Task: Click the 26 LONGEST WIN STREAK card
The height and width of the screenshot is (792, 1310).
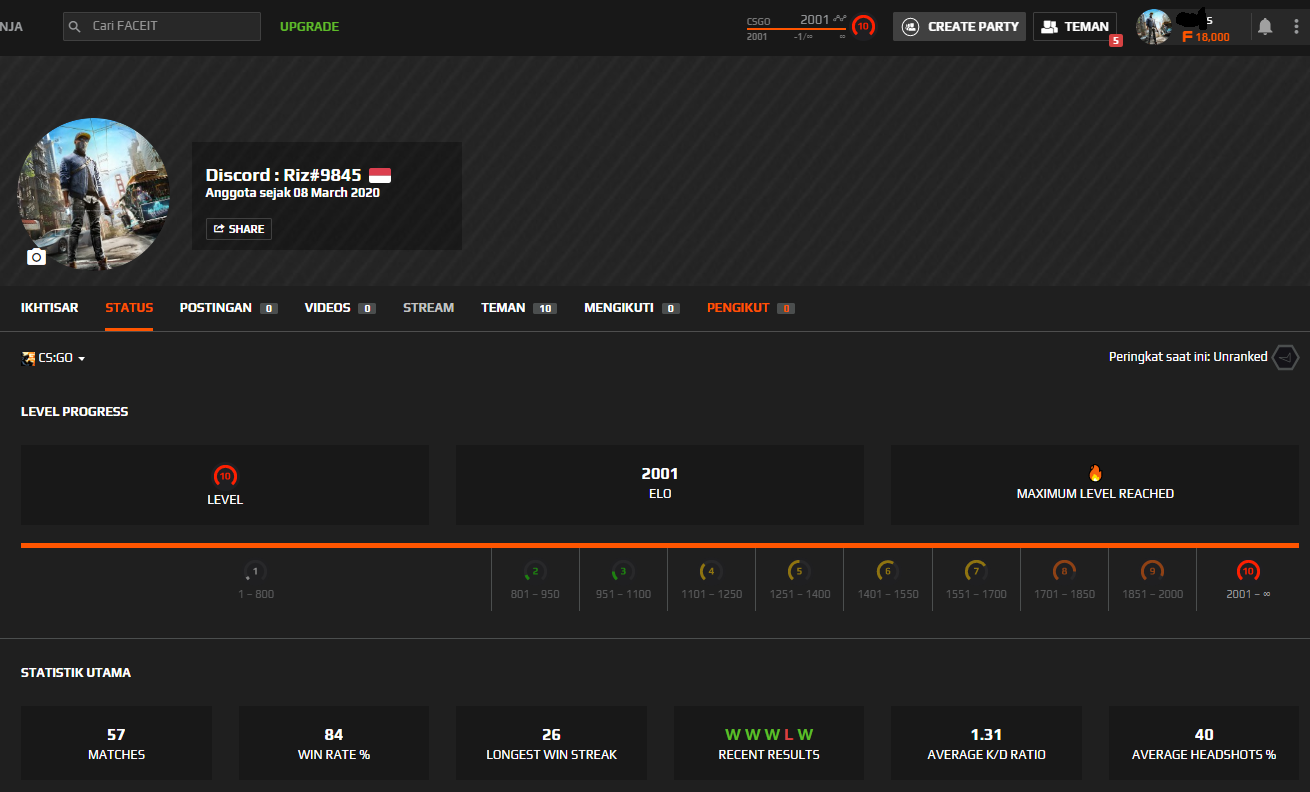Action: tap(551, 743)
